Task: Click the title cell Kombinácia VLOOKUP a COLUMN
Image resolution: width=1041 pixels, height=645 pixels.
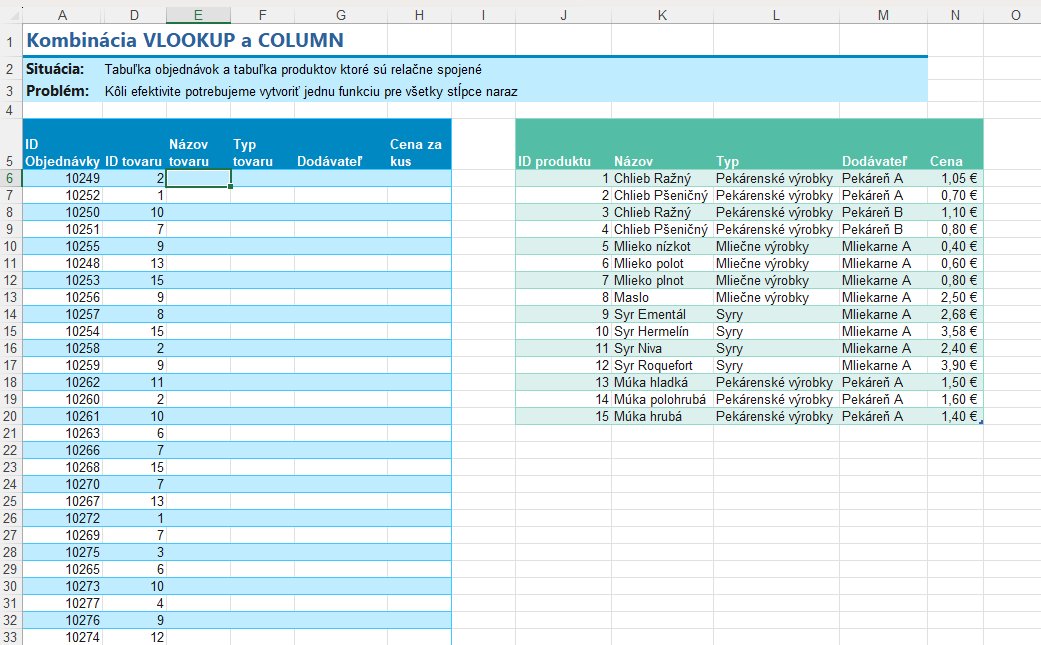Action: 185,41
